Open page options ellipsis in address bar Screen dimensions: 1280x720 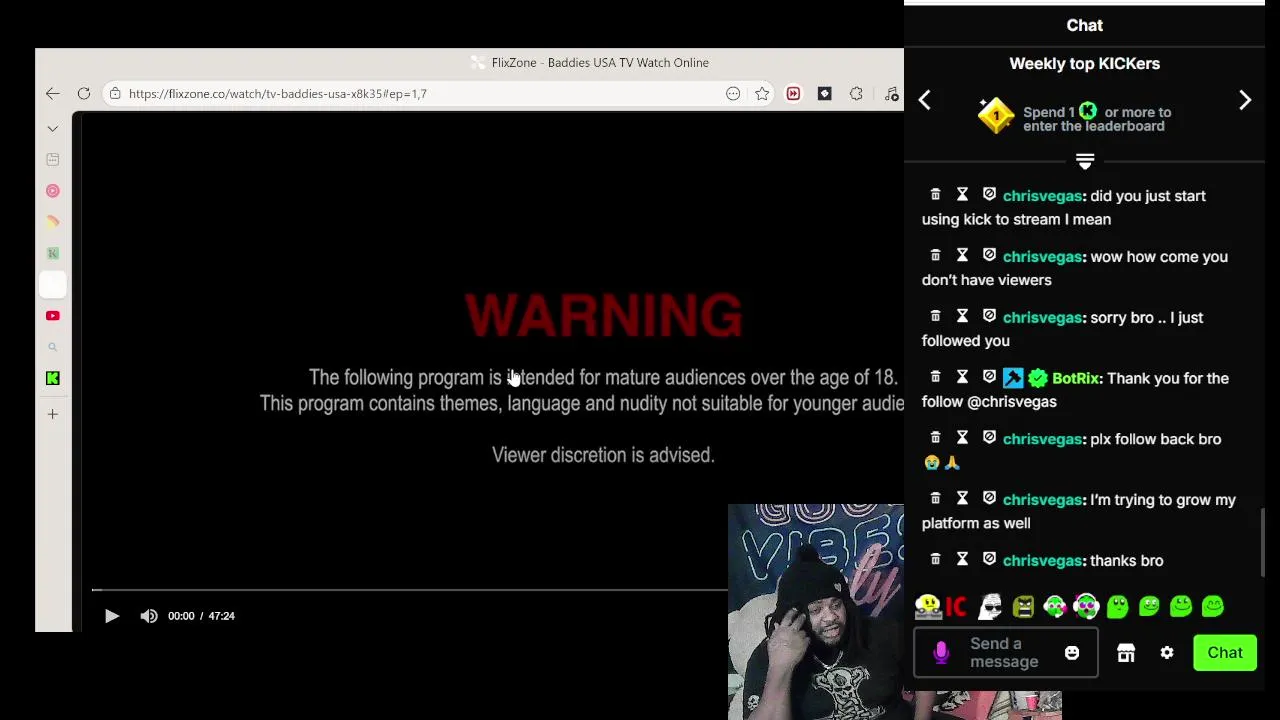click(733, 94)
